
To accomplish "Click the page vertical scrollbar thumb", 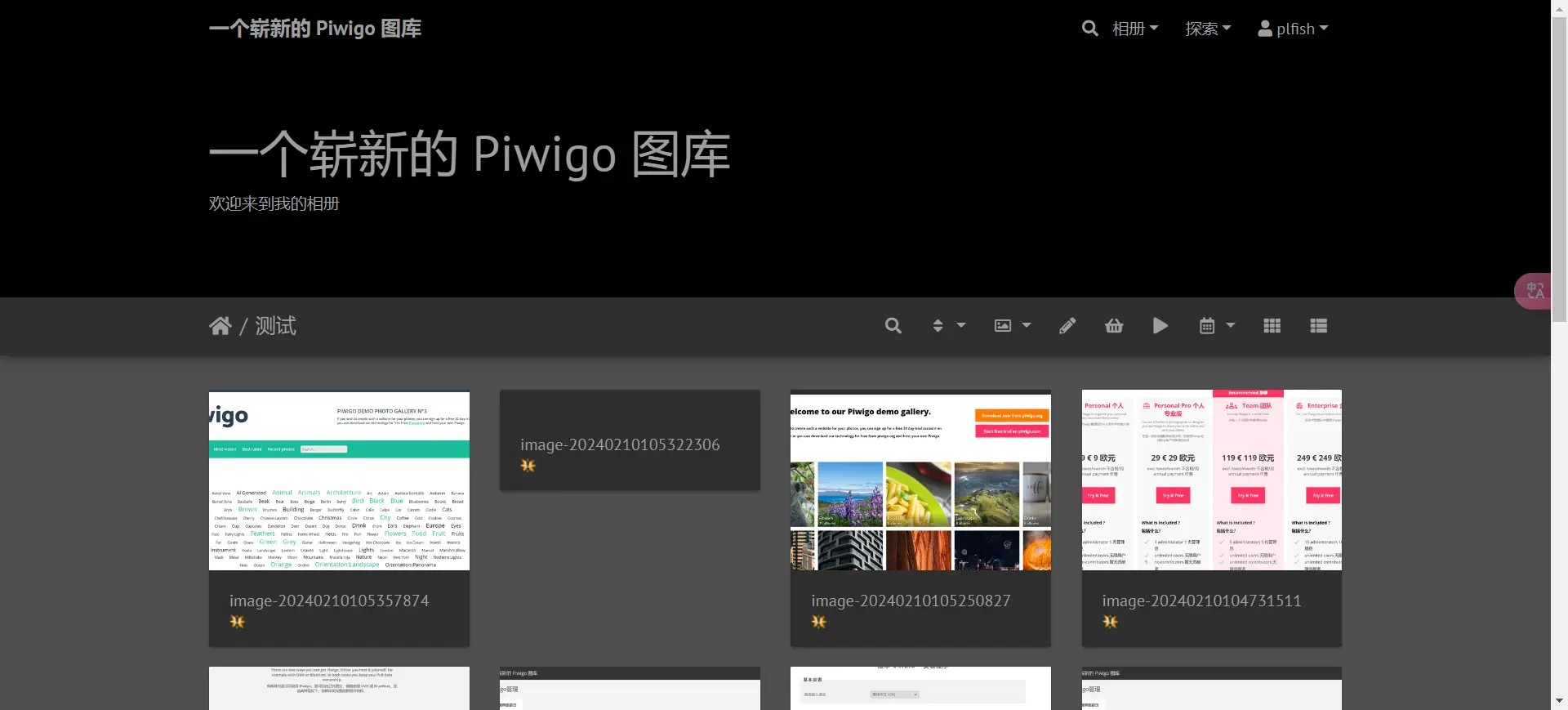I will click(1559, 169).
